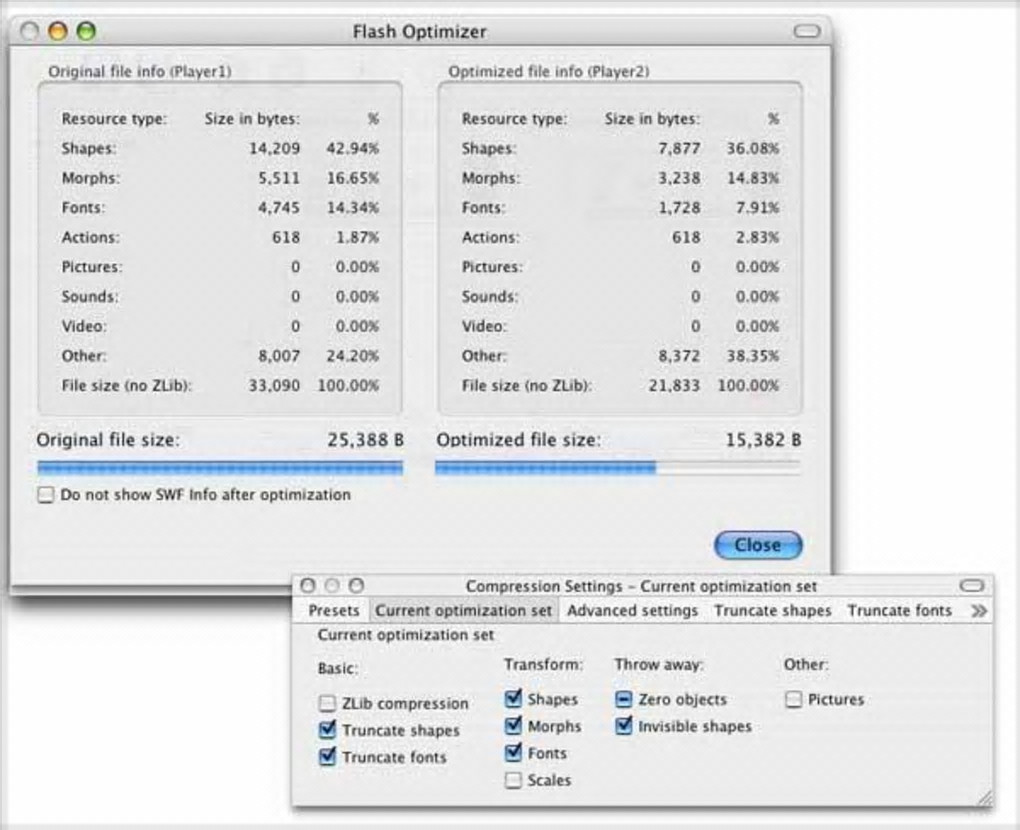The image size is (1020, 830).
Task: Switch to the Presets tab
Action: pos(334,611)
